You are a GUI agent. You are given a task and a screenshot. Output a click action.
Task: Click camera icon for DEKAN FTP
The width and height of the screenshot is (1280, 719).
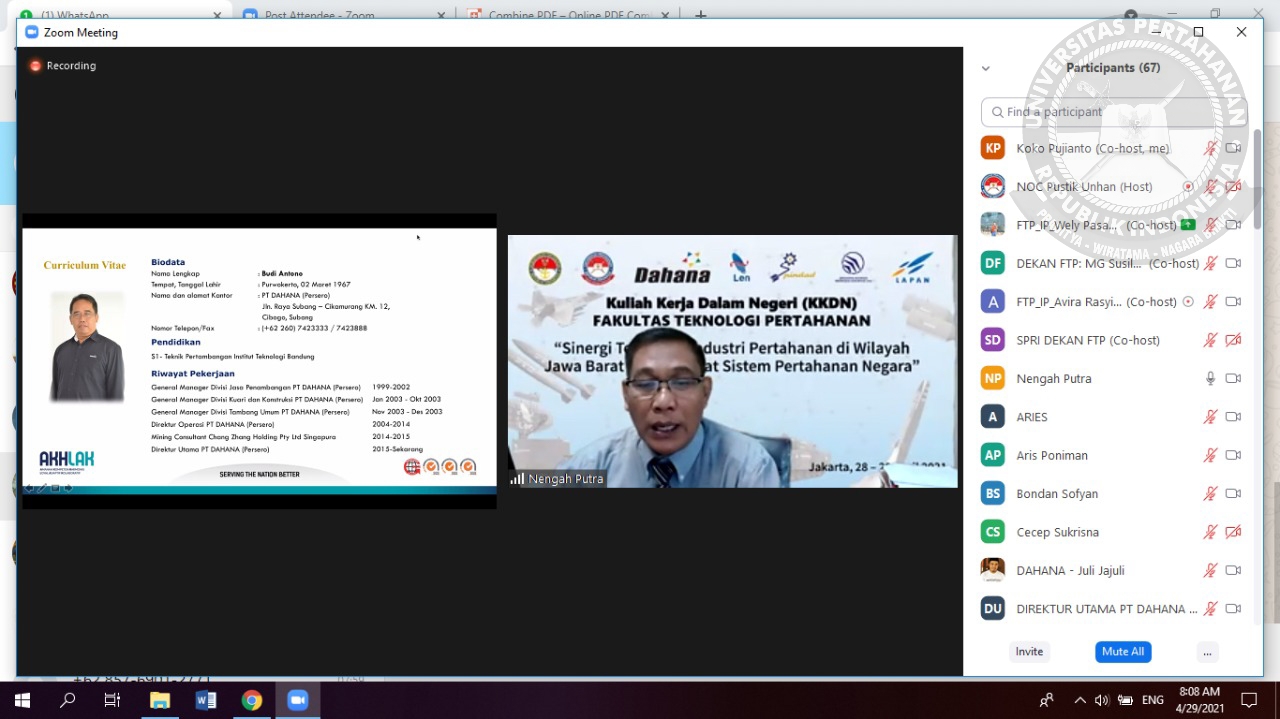[x=1233, y=263]
